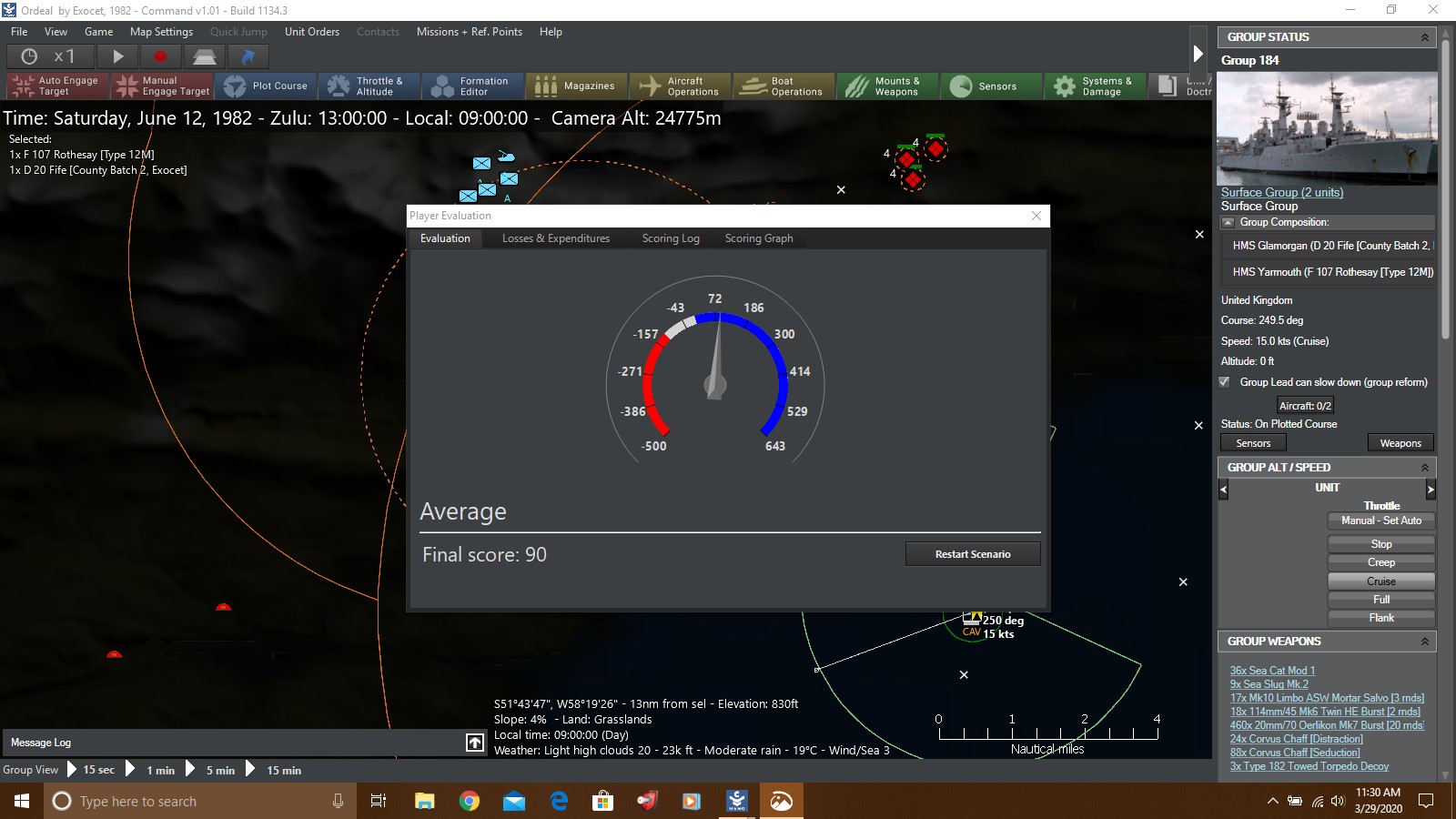
Task: Click the blue arrow toolbar icon
Action: 248,56
